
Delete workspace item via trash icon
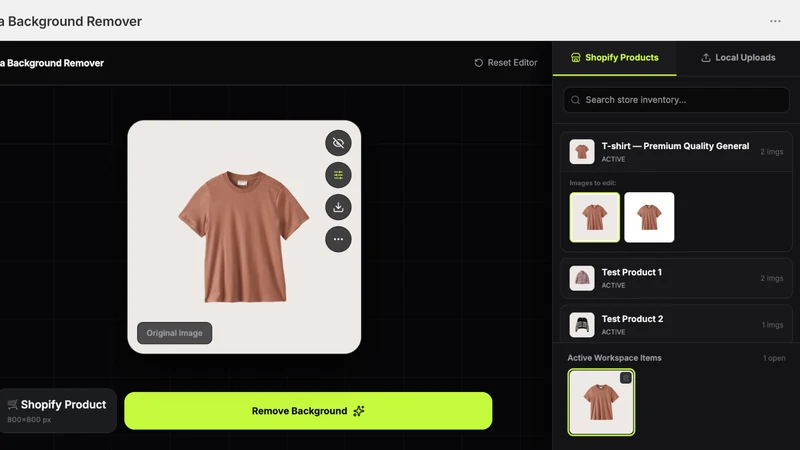626,378
